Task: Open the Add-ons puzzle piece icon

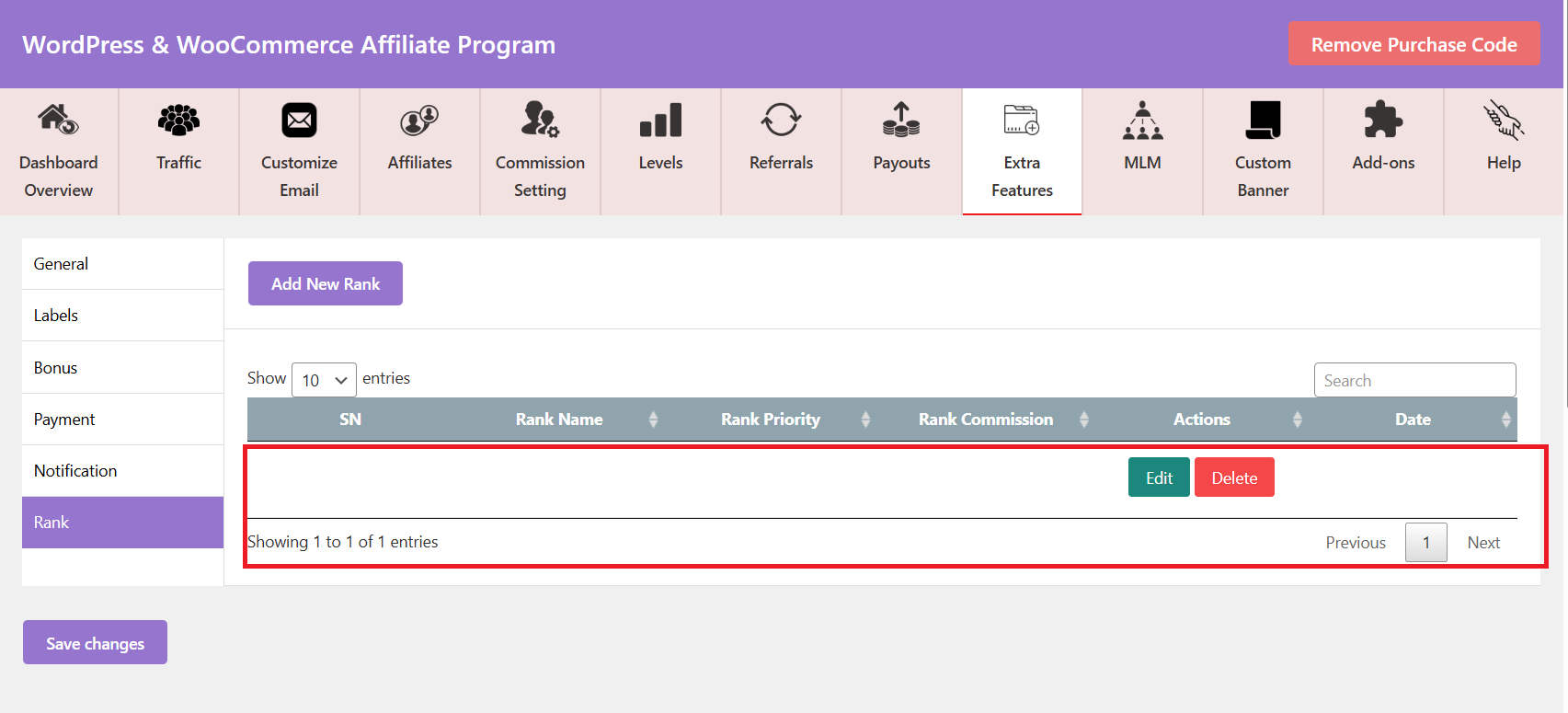Action: (1383, 120)
